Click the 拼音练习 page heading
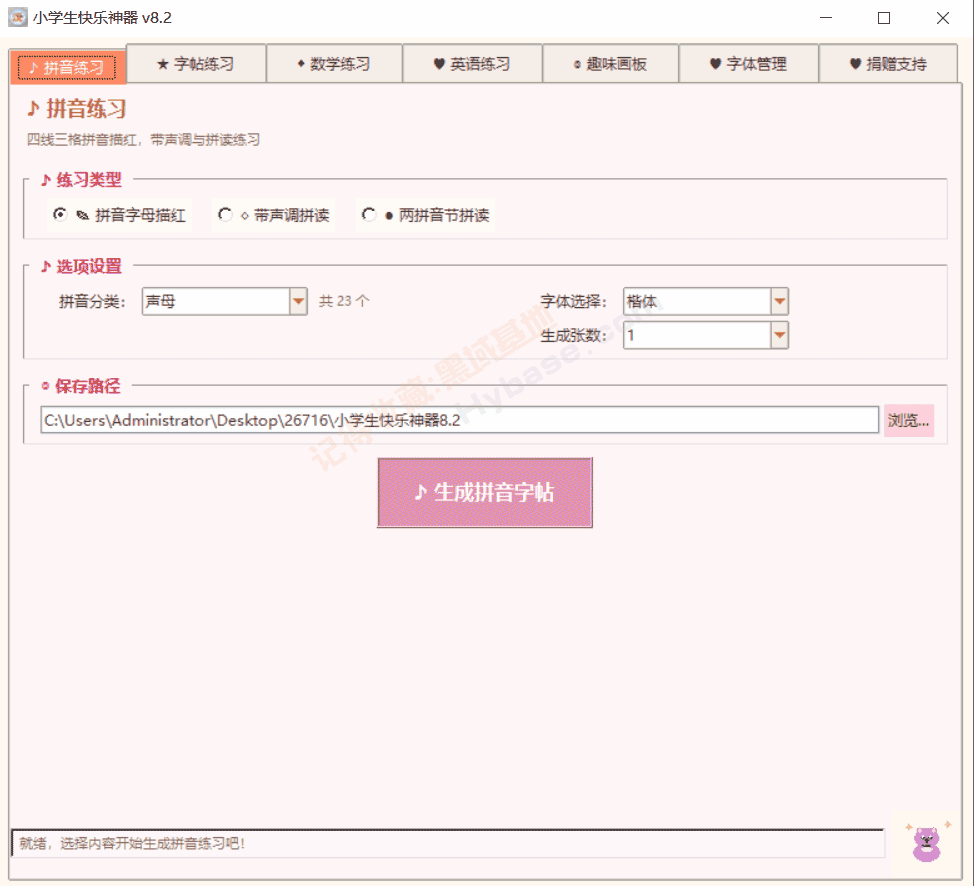 (76, 109)
